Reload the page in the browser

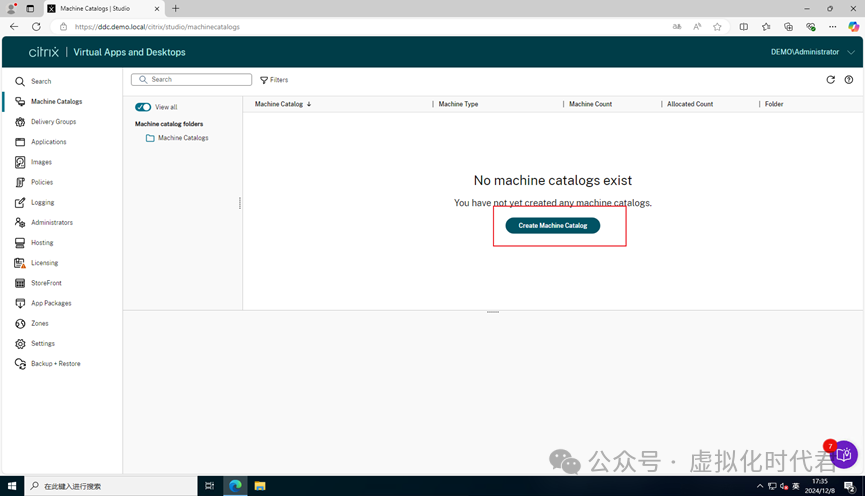point(36,26)
